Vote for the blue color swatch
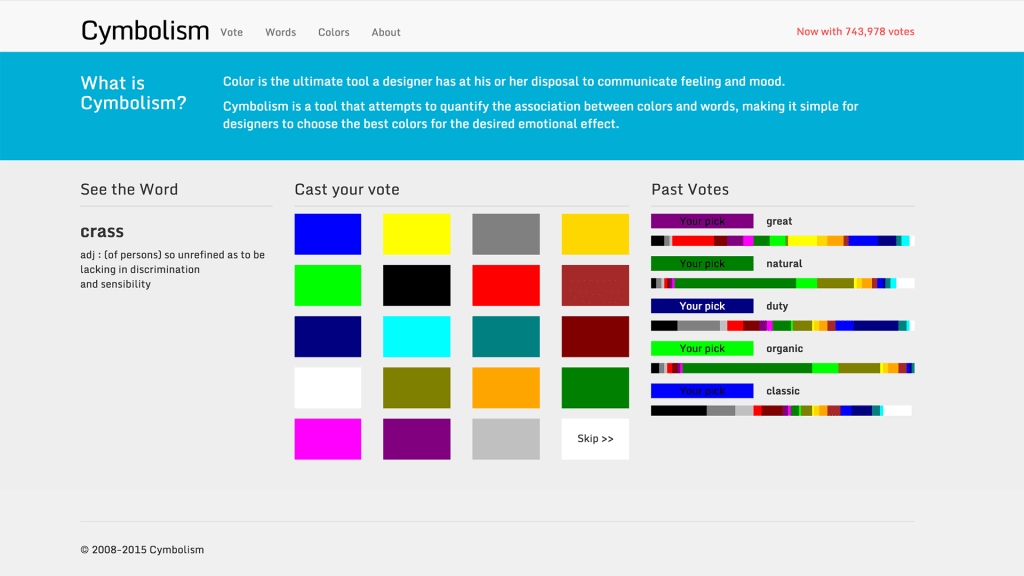1024x576 pixels. 326,233
